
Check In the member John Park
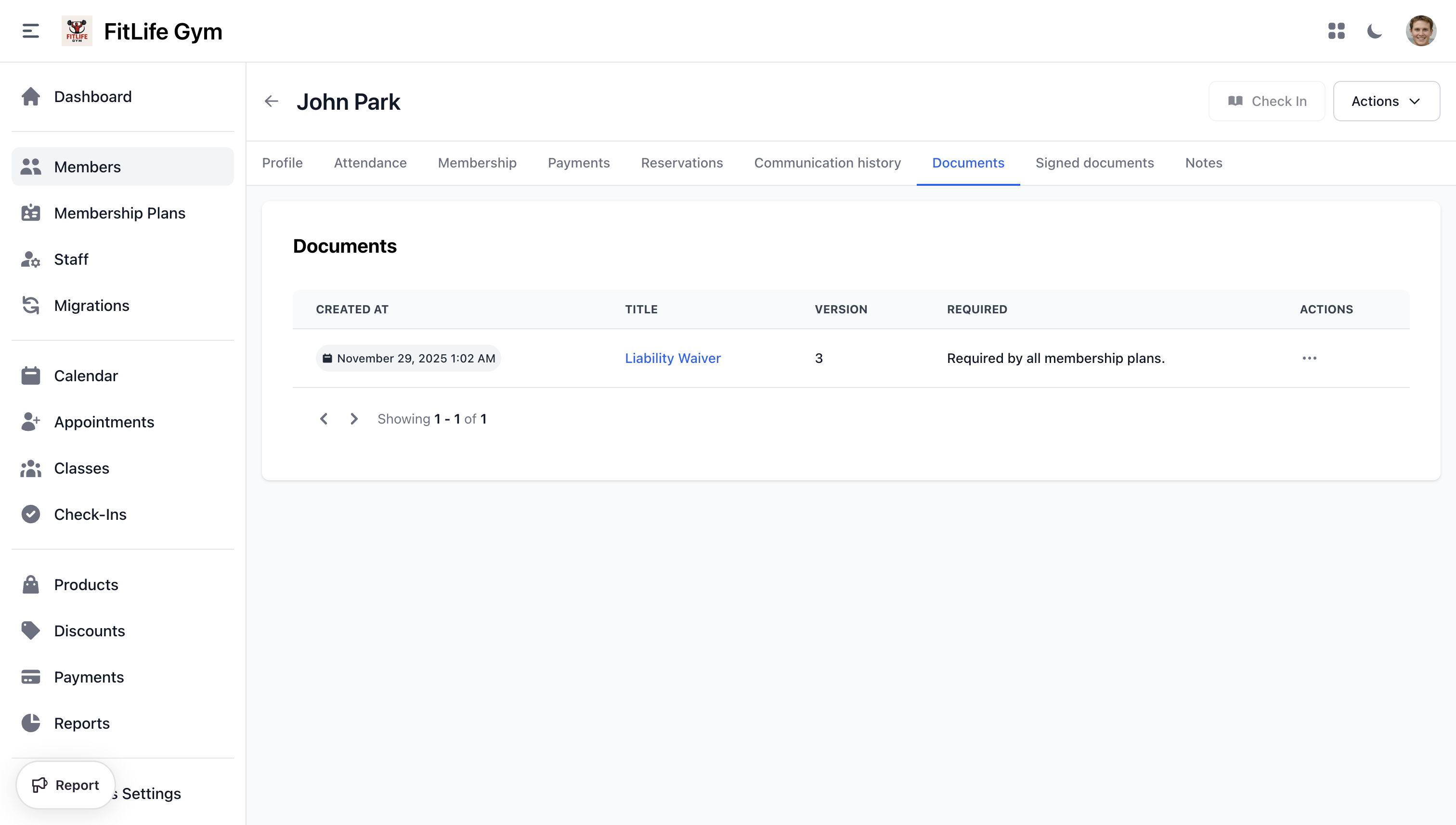pos(1267,101)
